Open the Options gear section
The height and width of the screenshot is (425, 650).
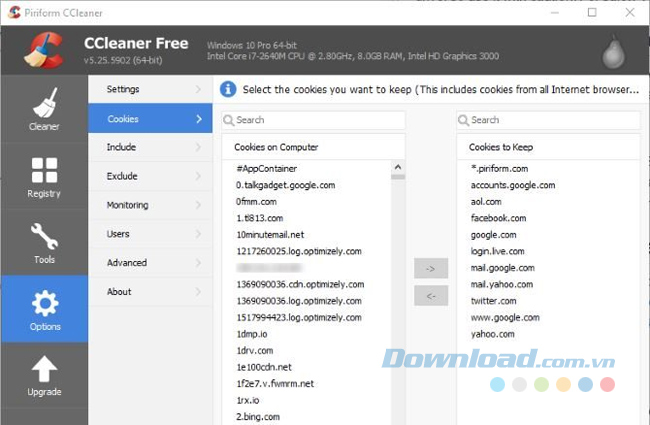coord(44,309)
